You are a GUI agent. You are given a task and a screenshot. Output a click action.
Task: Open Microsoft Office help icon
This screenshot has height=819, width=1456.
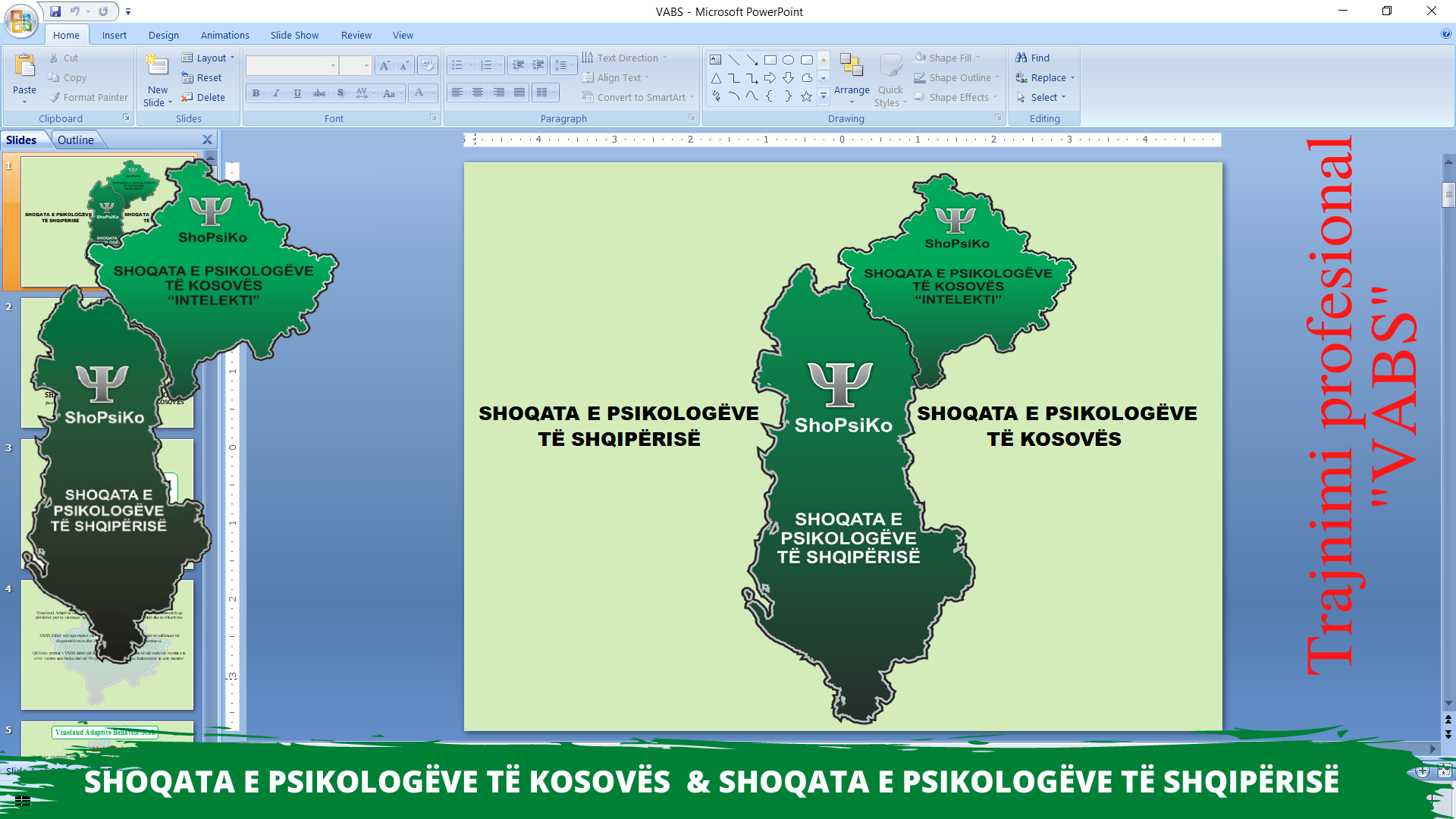click(1446, 34)
